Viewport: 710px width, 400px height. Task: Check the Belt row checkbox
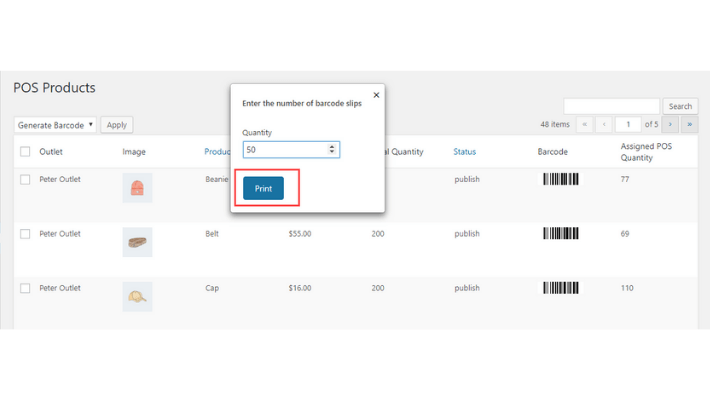pyautogui.click(x=25, y=234)
